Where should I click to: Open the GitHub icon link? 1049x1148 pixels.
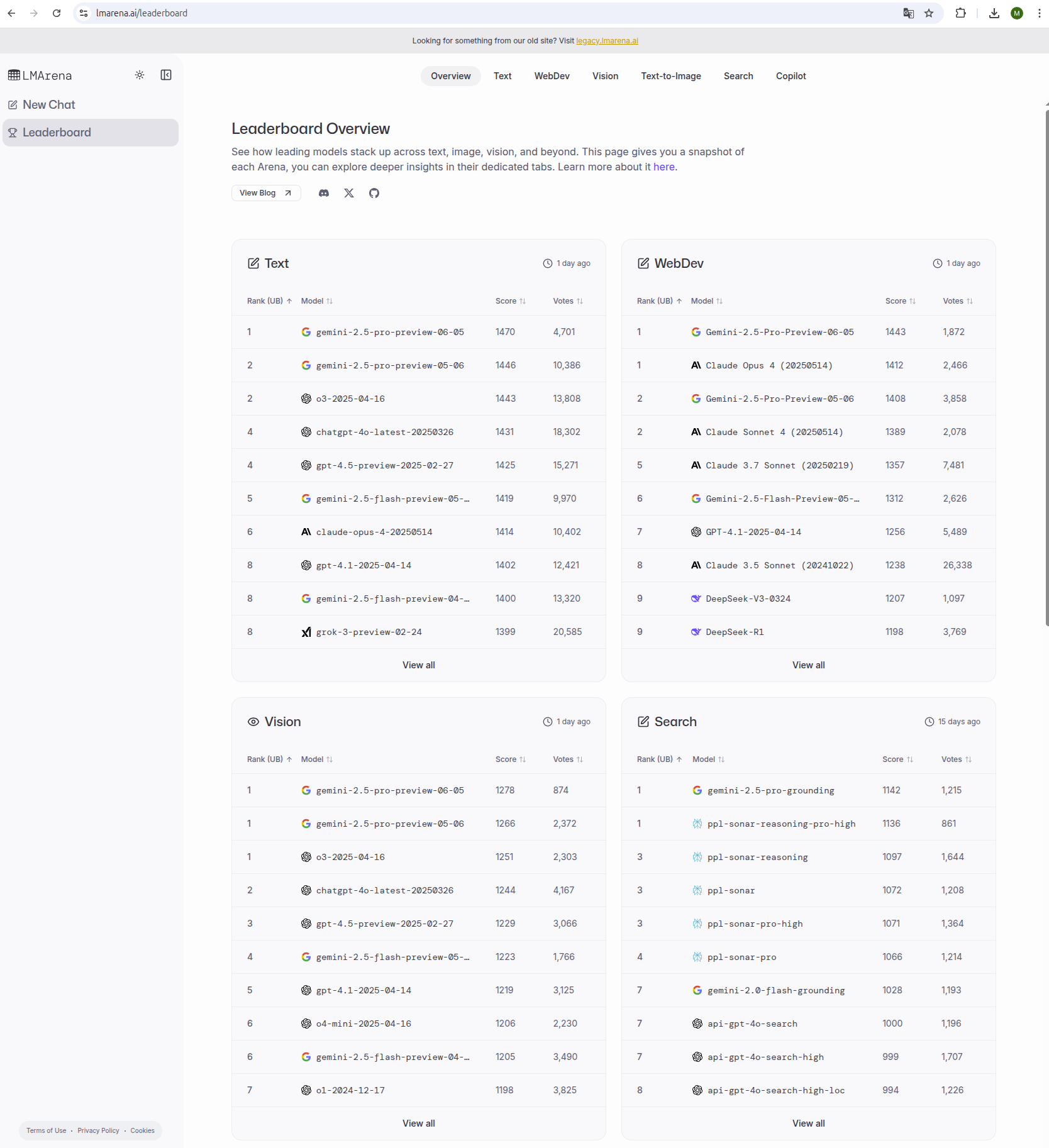374,193
